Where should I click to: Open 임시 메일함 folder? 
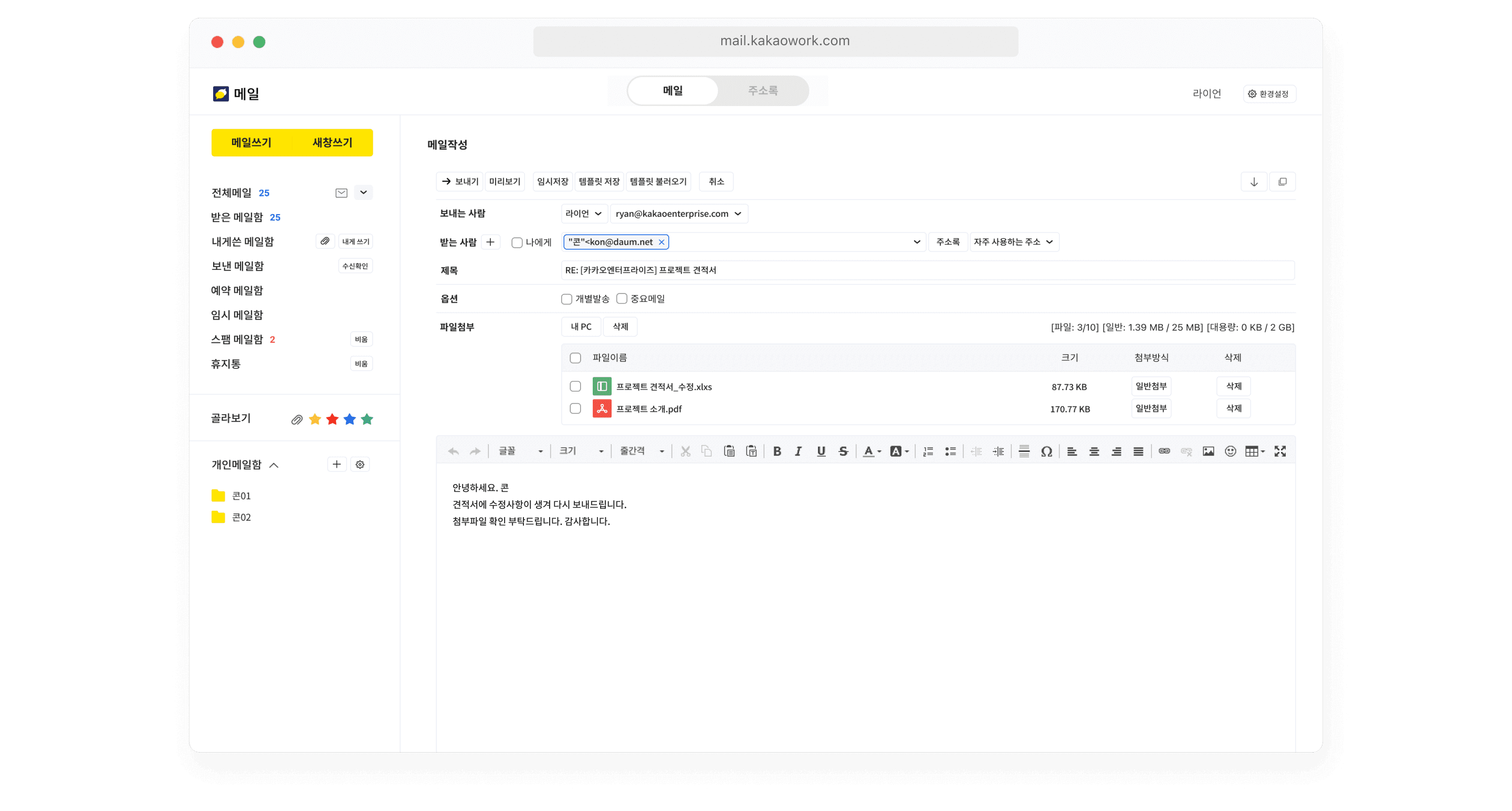(x=237, y=315)
